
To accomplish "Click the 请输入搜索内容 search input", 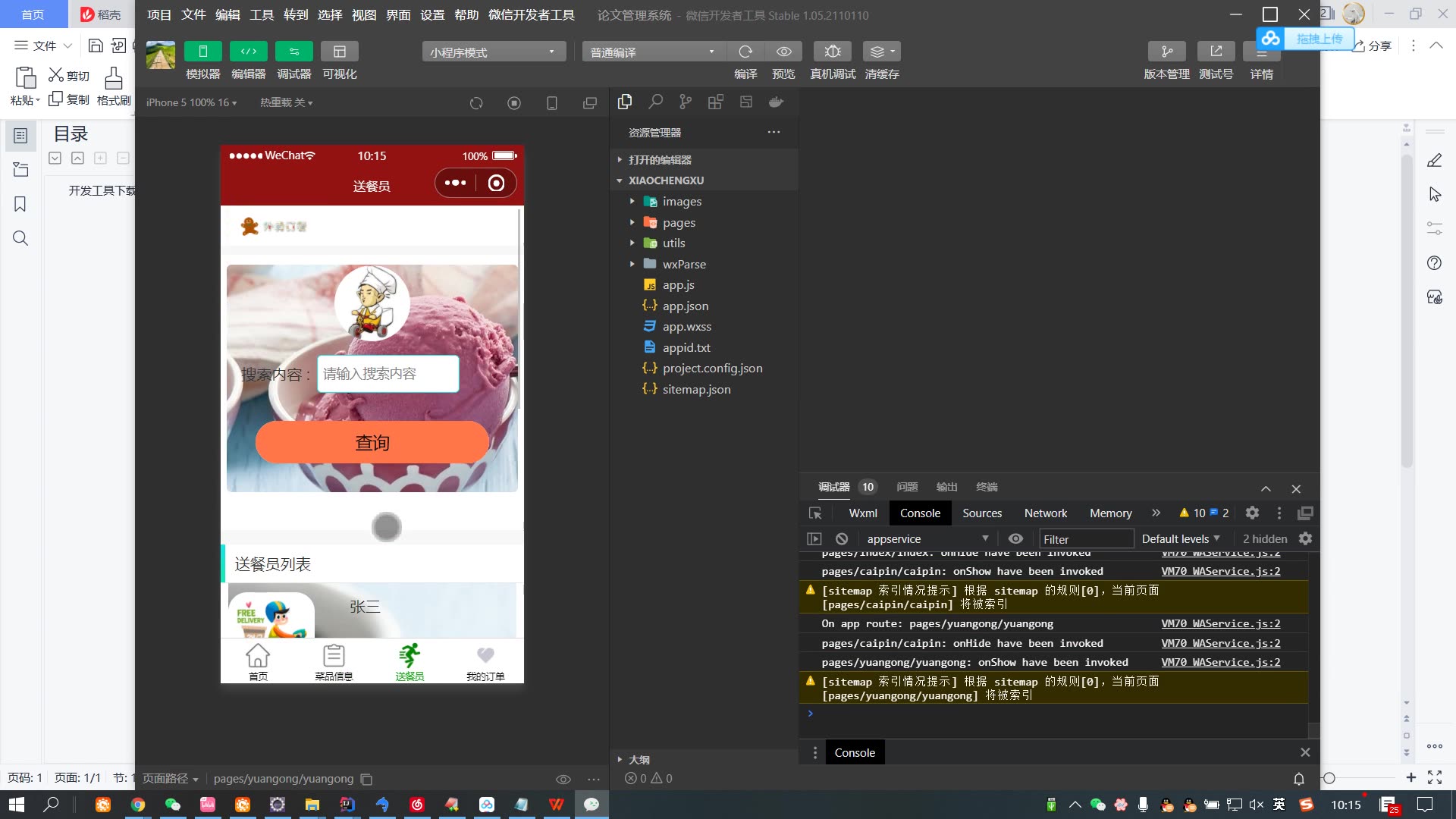I will coord(388,374).
